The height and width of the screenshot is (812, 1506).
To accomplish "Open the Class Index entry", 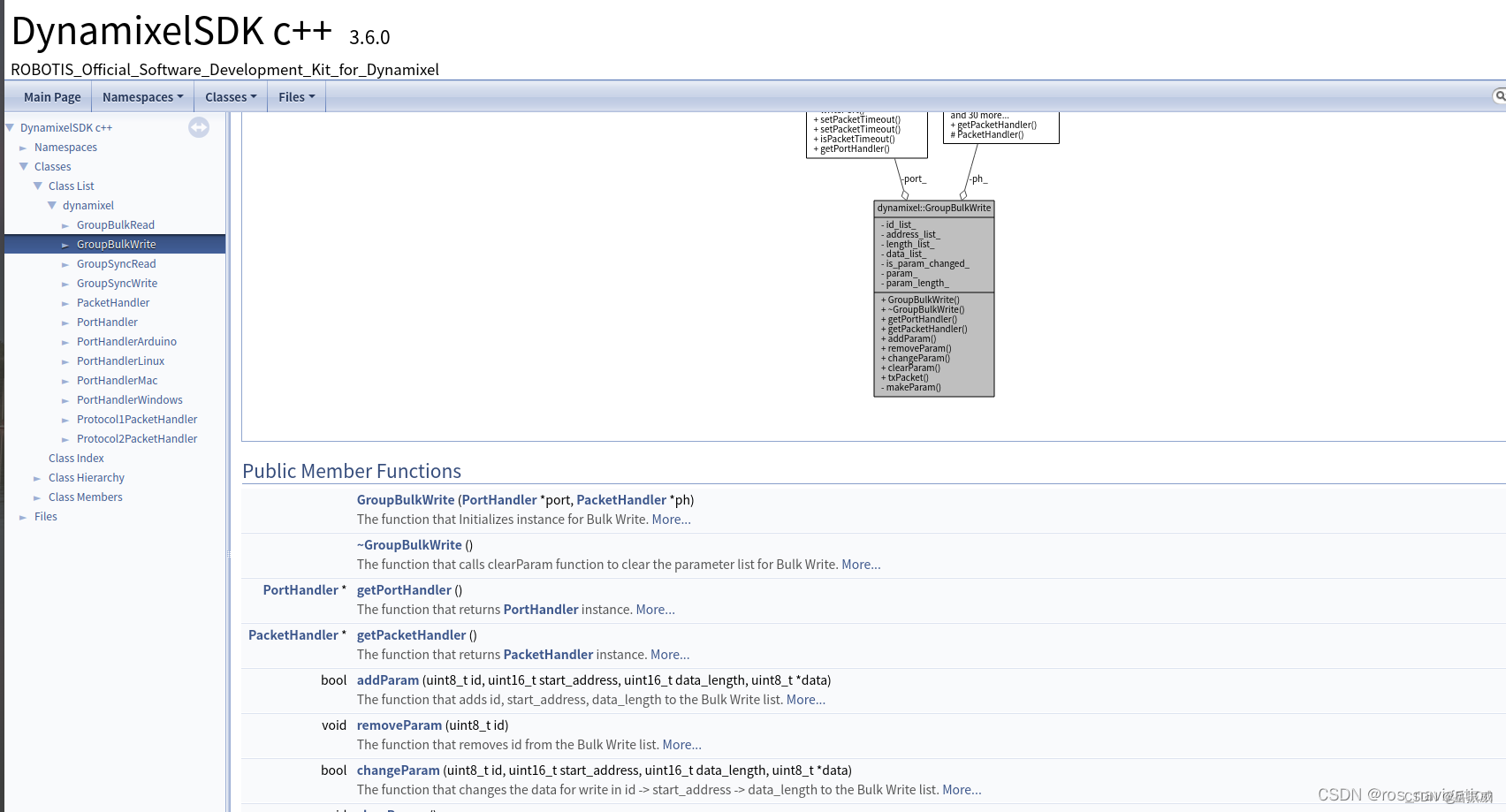I will (x=76, y=459).
